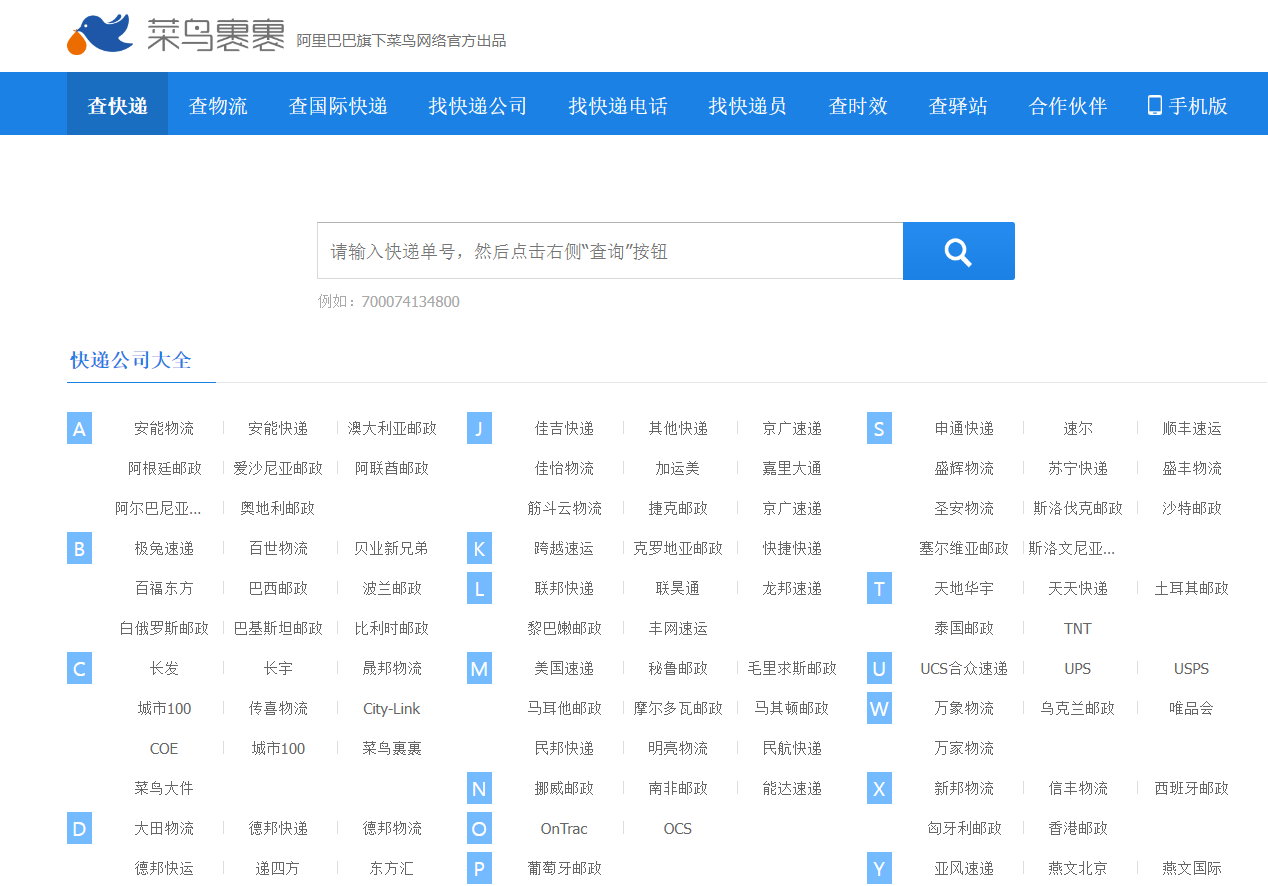Image resolution: width=1268 pixels, height=886 pixels.
Task: Go to 找快递公司 nav tab
Action: (478, 105)
